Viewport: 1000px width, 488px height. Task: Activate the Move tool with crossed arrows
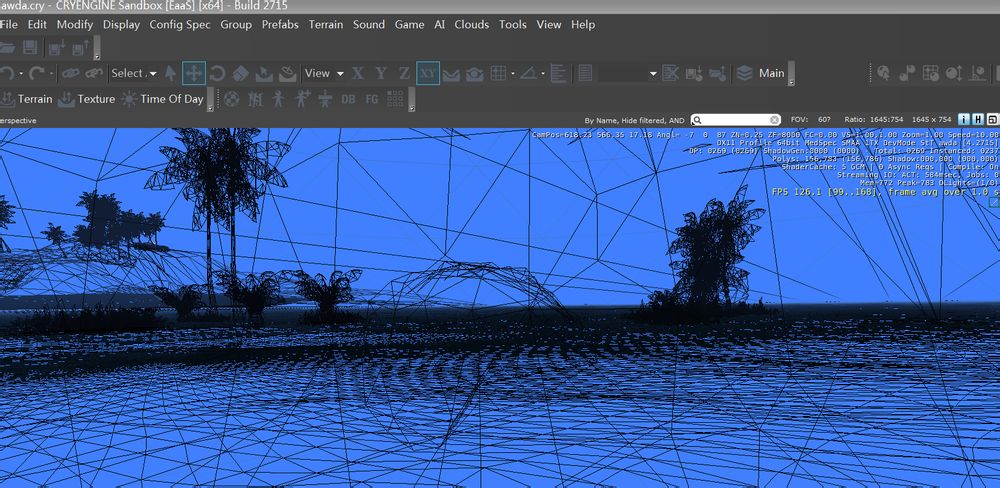[194, 73]
